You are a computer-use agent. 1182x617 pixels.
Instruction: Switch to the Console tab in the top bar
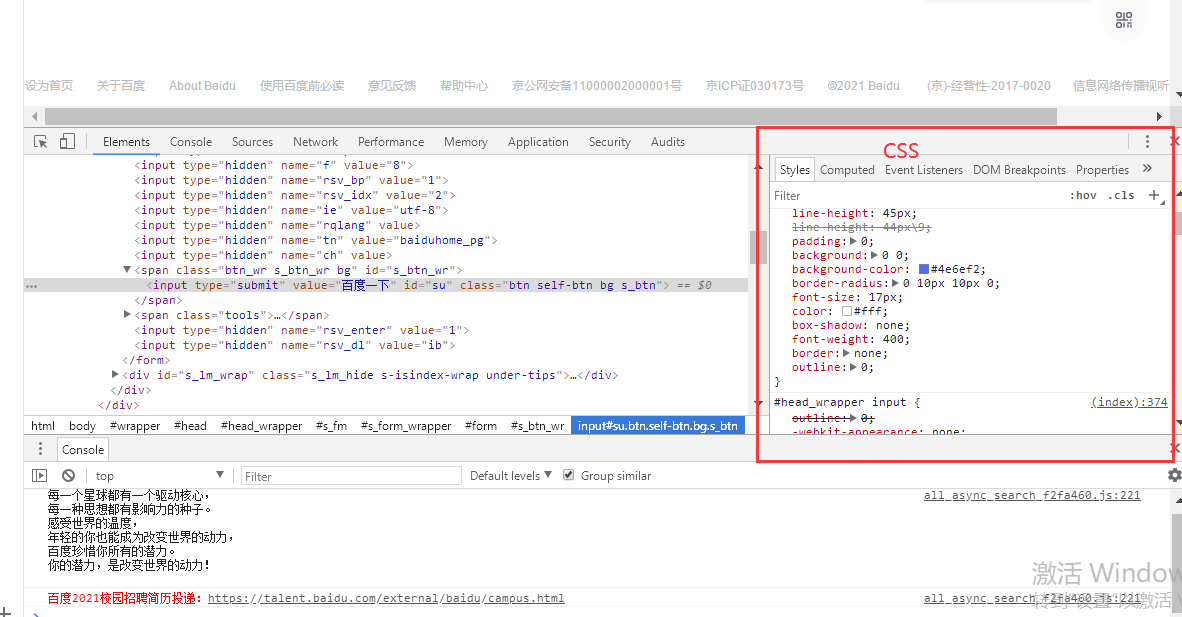191,142
